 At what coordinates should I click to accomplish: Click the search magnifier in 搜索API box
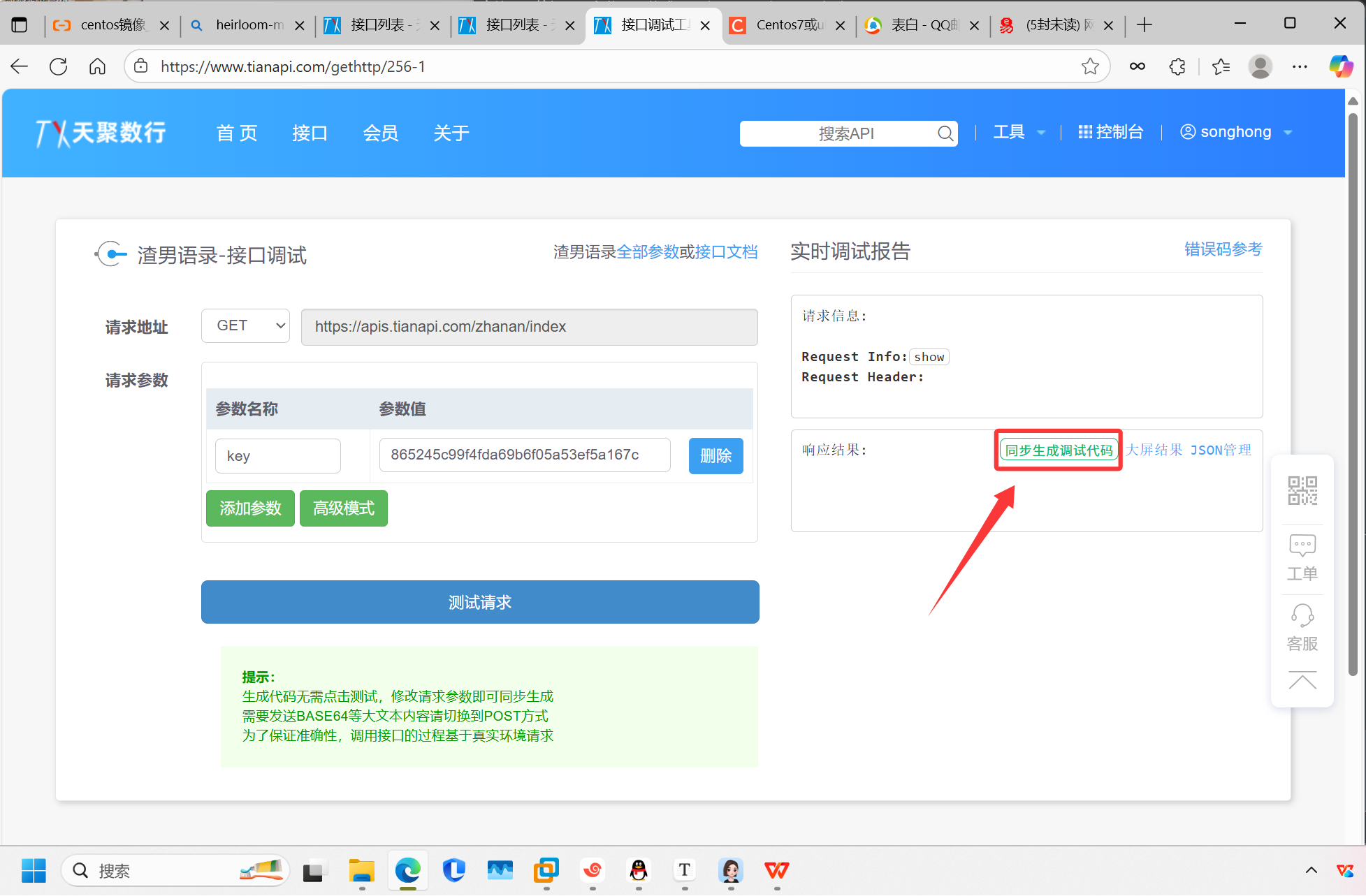(x=945, y=133)
